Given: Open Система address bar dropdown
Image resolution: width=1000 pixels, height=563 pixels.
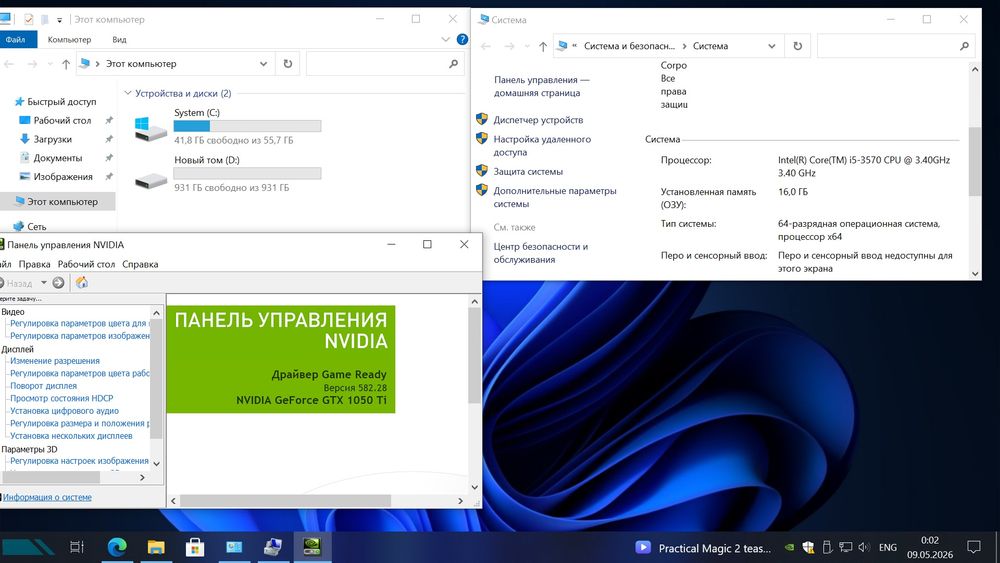Looking at the screenshot, I should 772,46.
